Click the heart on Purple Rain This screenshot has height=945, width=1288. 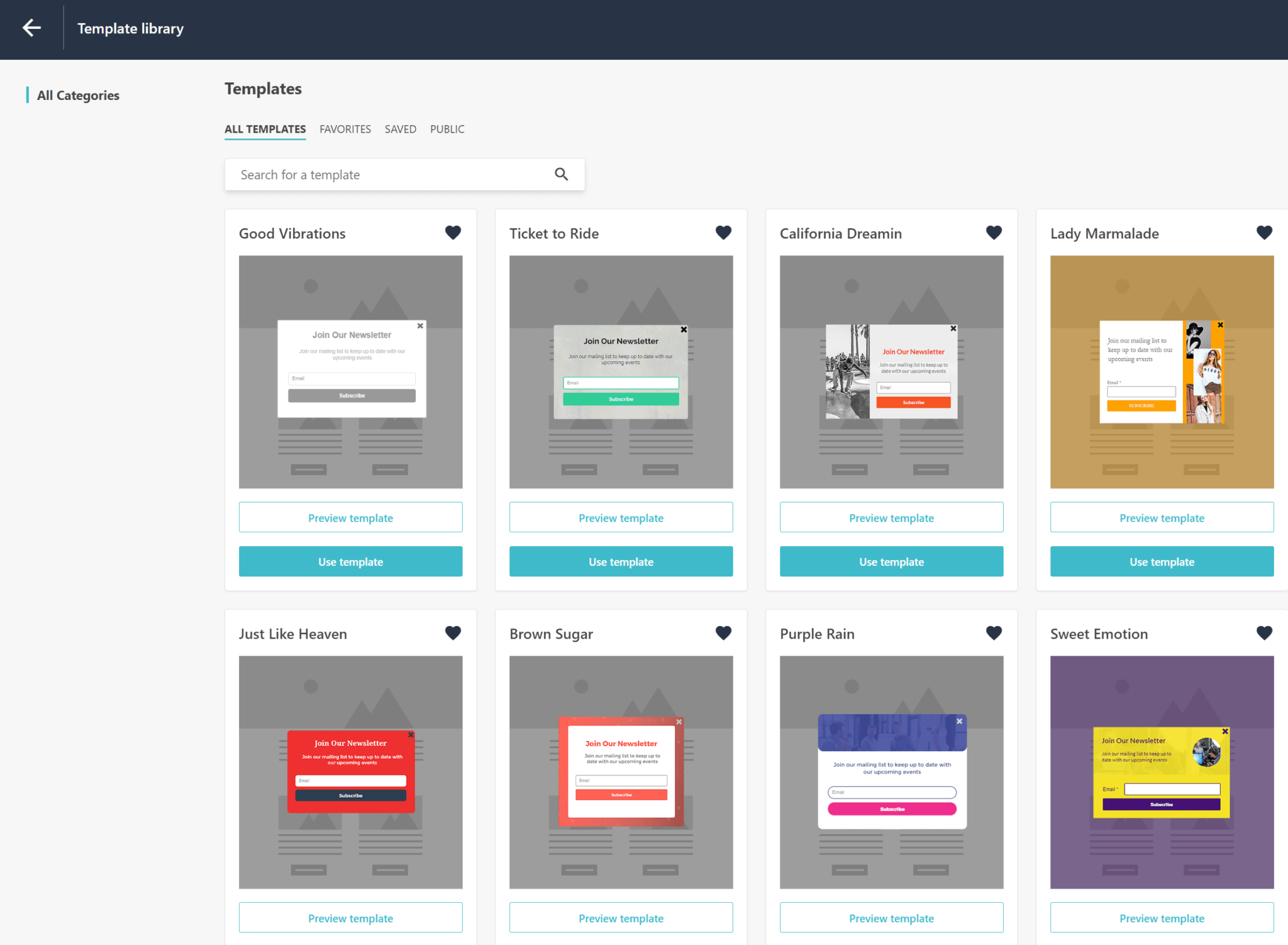[994, 632]
